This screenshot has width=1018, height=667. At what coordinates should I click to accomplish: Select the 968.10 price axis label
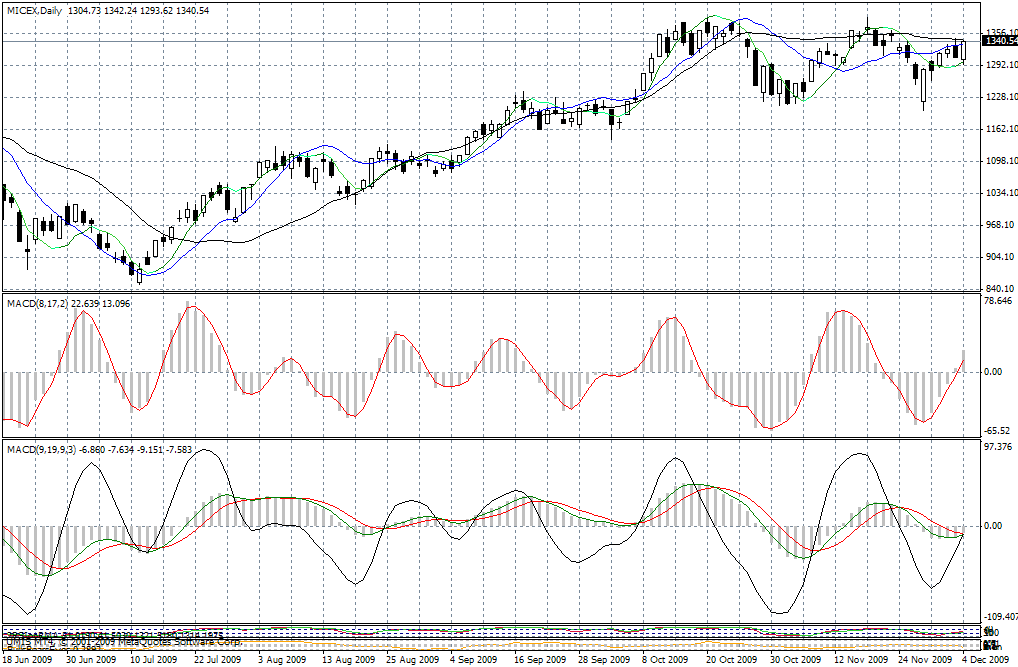pyautogui.click(x=999, y=225)
